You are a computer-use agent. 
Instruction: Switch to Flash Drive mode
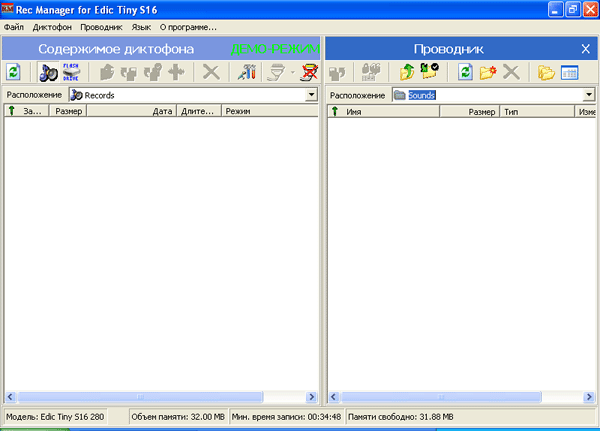pos(71,72)
